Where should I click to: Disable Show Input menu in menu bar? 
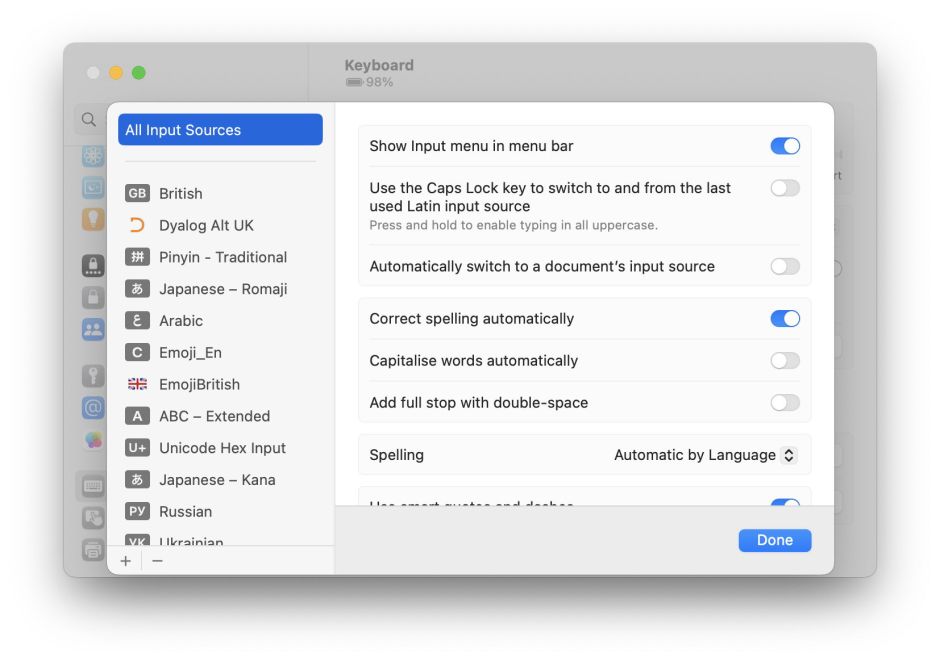click(x=785, y=146)
